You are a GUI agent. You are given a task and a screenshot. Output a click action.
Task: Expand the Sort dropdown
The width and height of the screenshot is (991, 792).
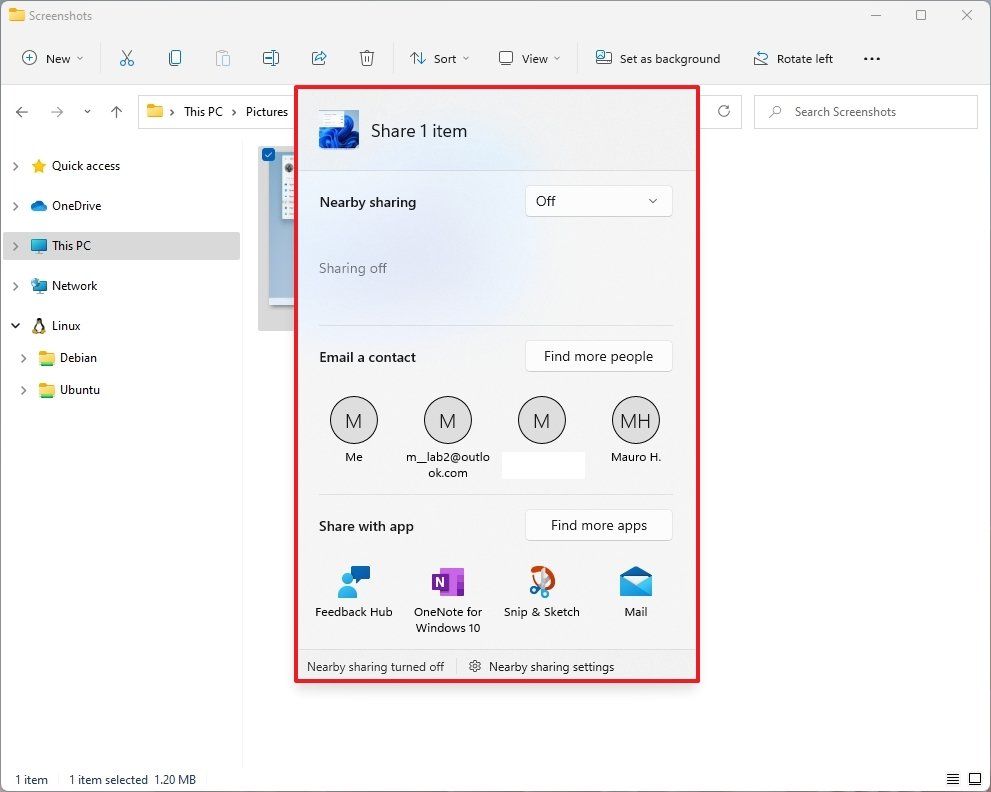pos(440,58)
